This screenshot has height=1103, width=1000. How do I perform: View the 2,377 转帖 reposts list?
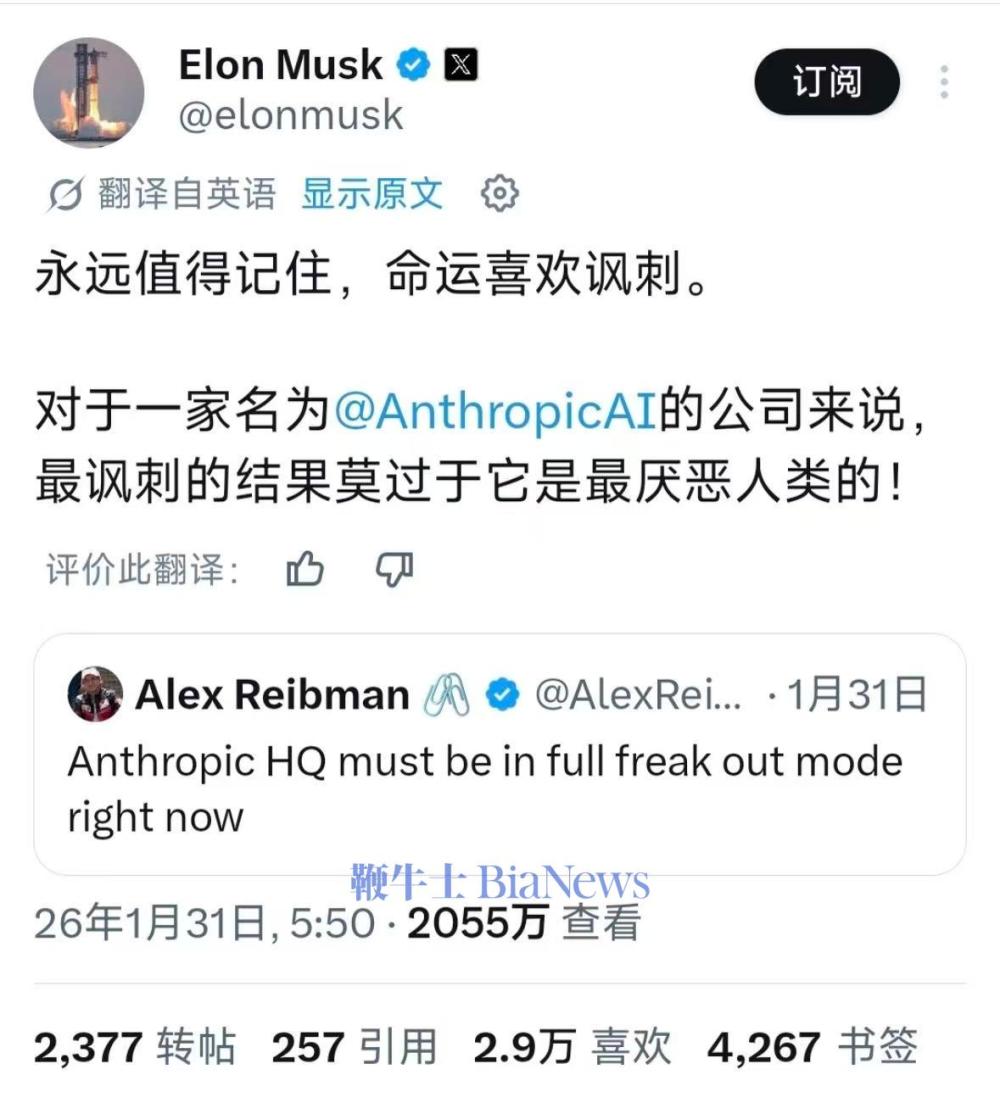(134, 1047)
